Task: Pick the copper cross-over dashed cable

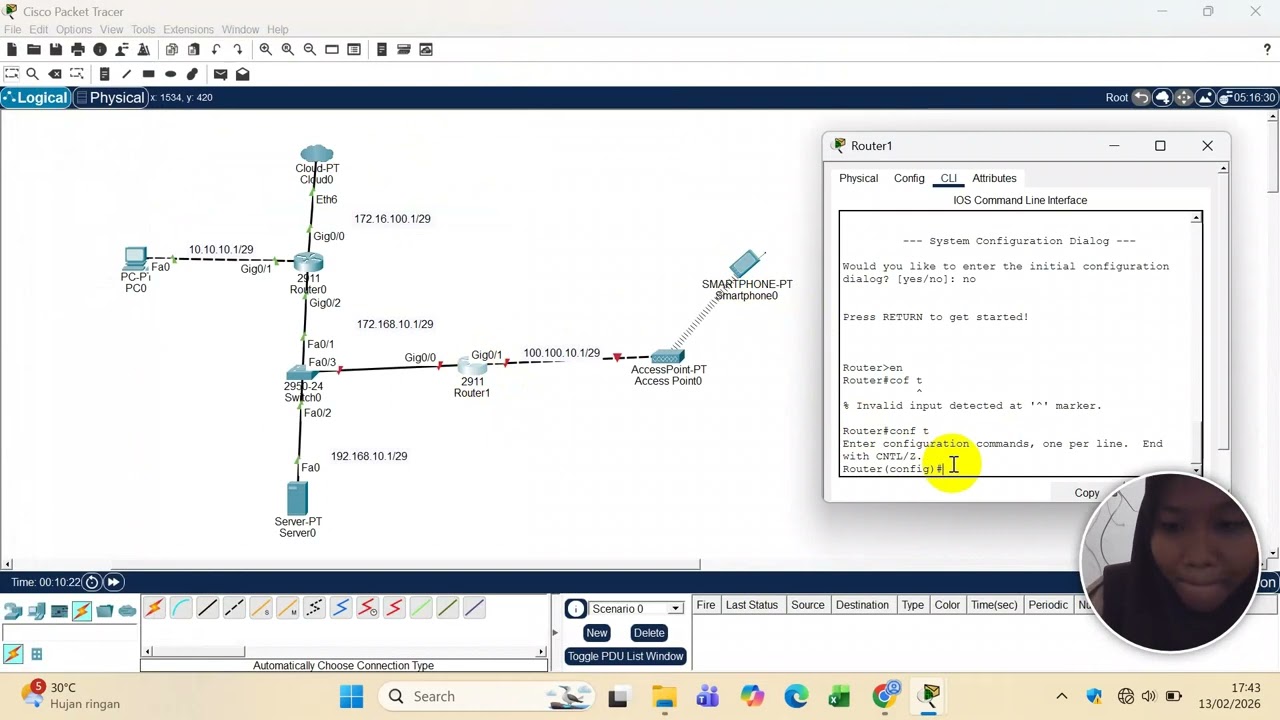Action: (234, 608)
